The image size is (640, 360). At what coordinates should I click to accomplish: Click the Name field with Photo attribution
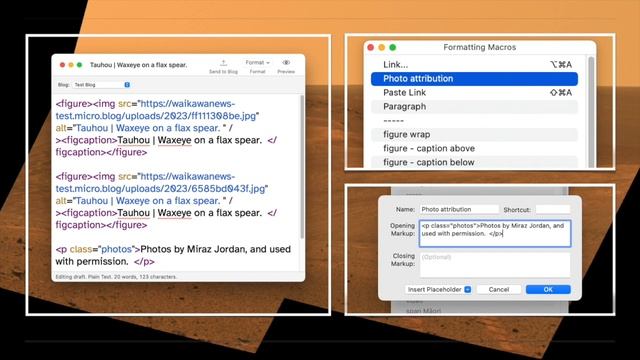(459, 209)
